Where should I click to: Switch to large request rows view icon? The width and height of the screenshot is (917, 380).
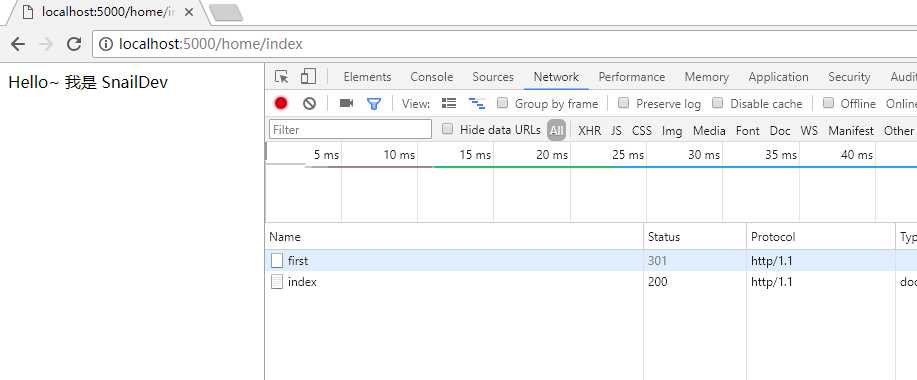tap(449, 103)
